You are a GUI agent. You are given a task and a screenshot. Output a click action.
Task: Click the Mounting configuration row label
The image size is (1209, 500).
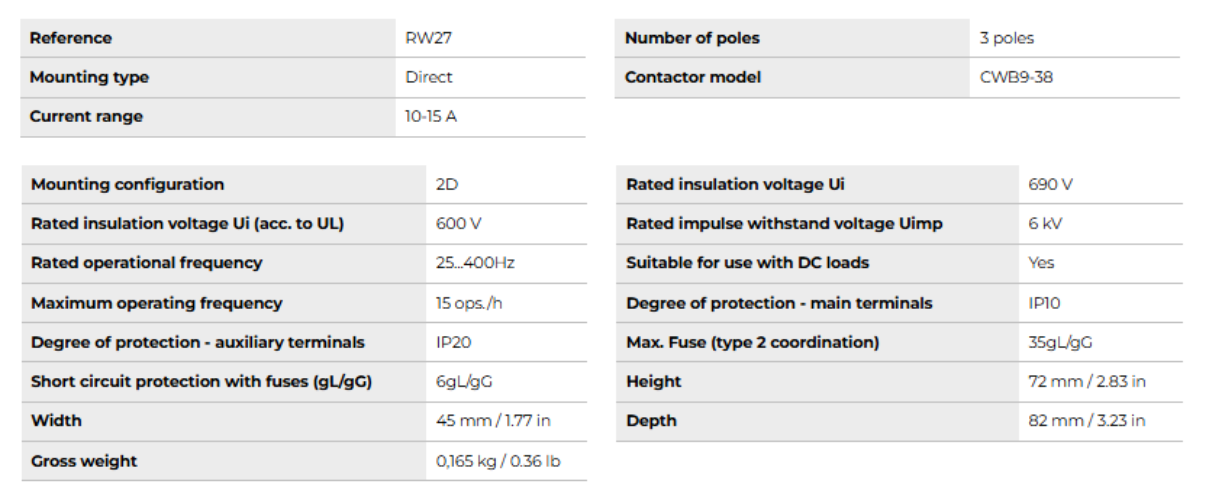click(127, 184)
